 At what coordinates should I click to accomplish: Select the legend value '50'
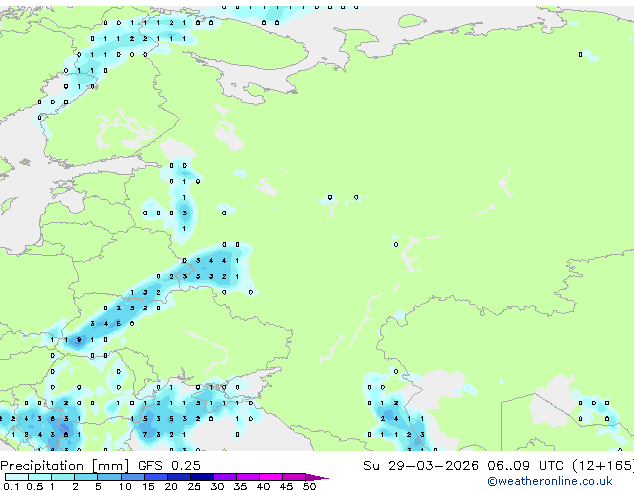(309, 486)
